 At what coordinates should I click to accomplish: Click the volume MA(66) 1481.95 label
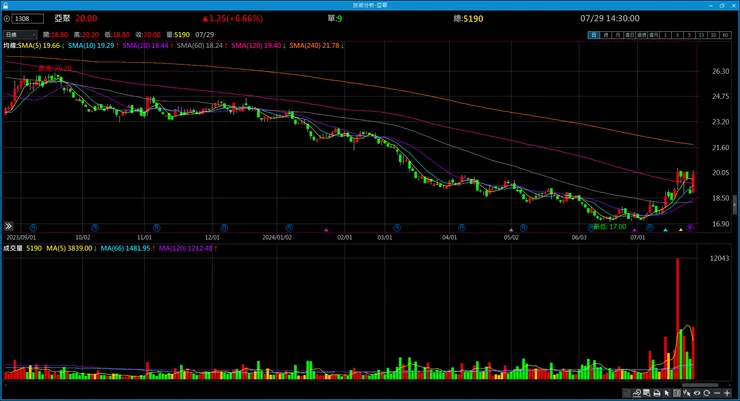click(x=128, y=248)
